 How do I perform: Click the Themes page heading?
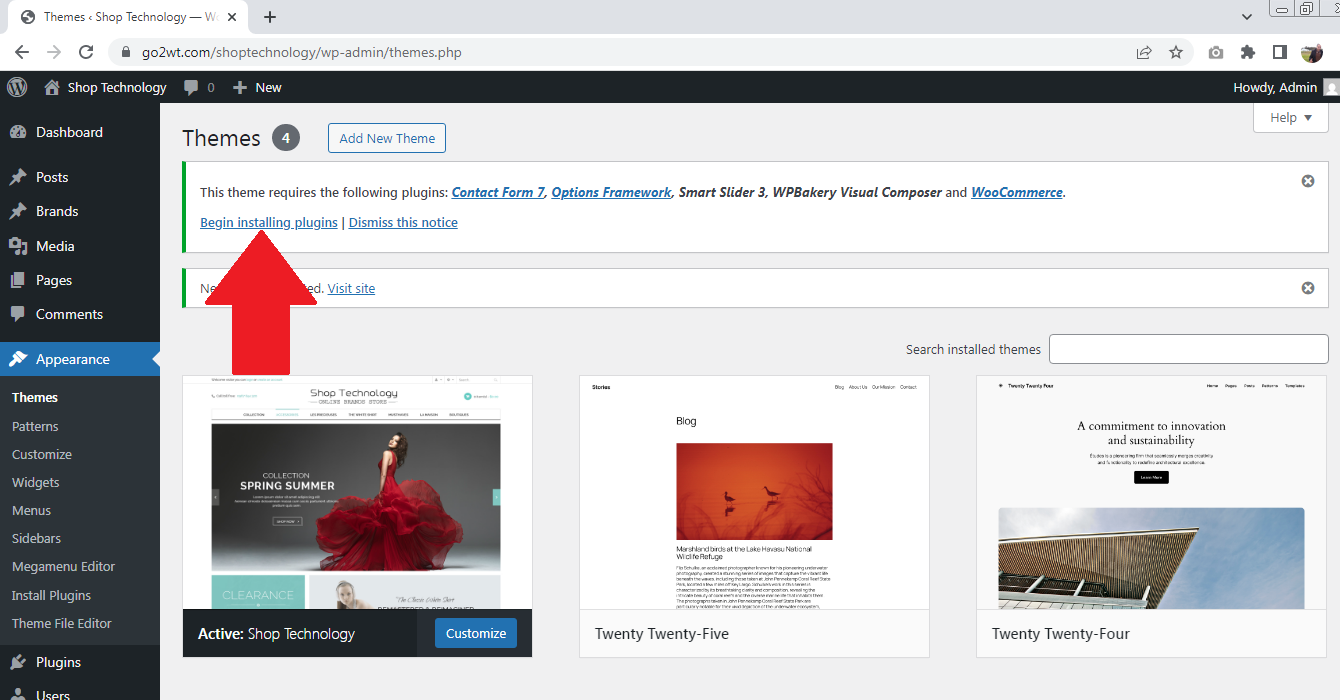click(221, 138)
